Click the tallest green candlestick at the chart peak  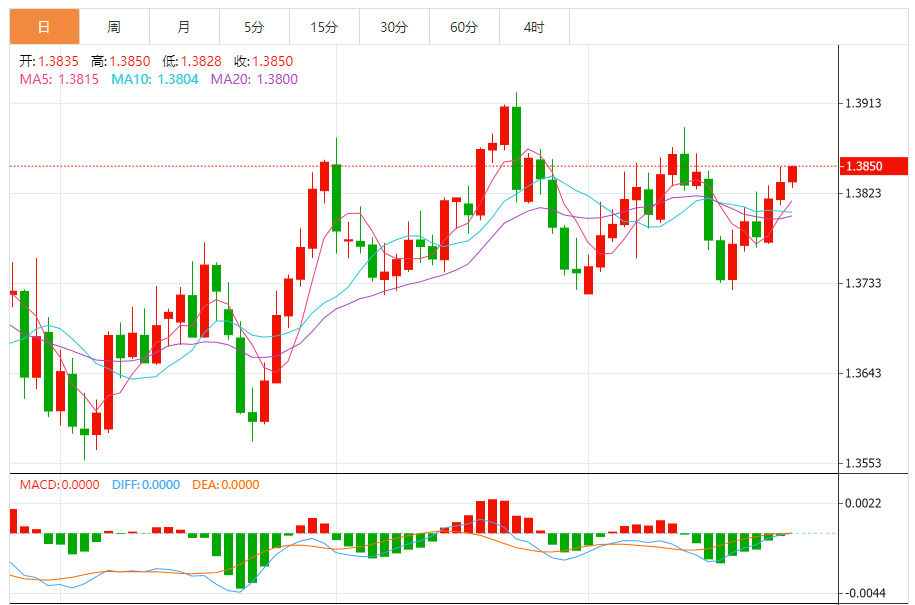click(x=516, y=148)
